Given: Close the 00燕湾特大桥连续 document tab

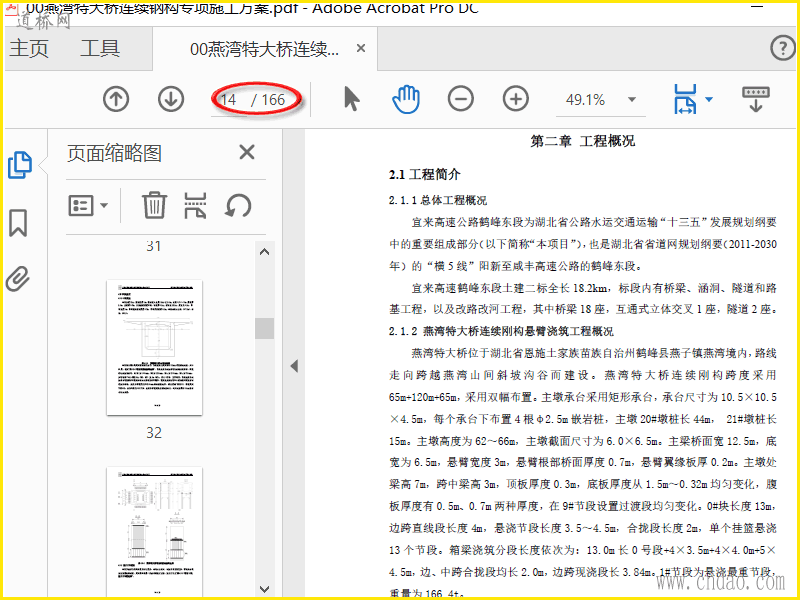Looking at the screenshot, I should pos(361,48).
